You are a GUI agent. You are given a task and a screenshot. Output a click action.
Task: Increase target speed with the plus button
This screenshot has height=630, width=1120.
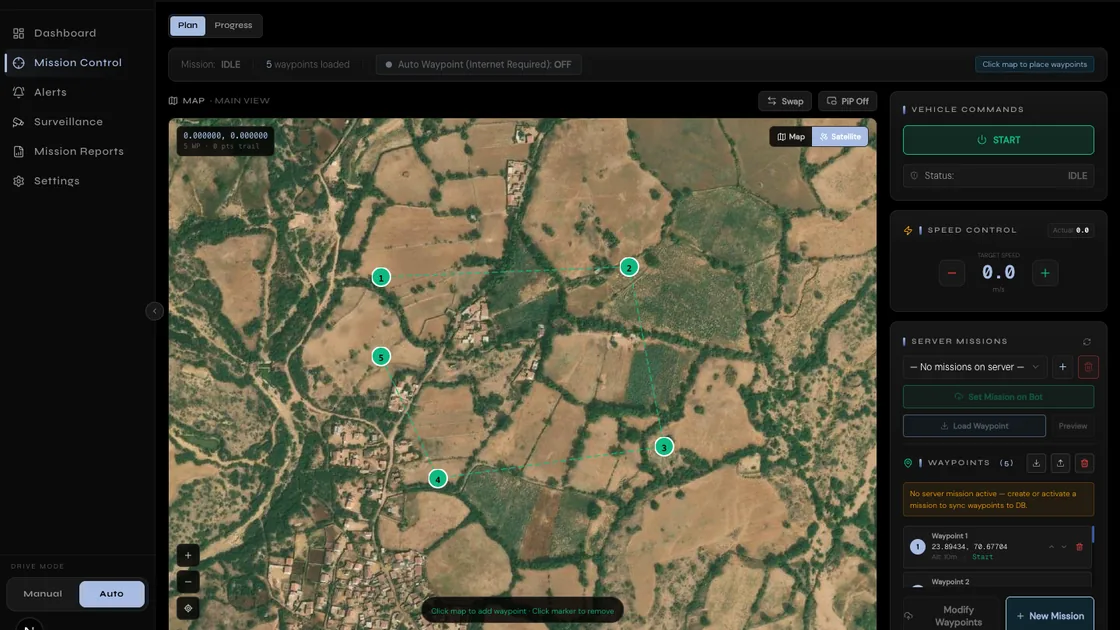coord(1045,273)
